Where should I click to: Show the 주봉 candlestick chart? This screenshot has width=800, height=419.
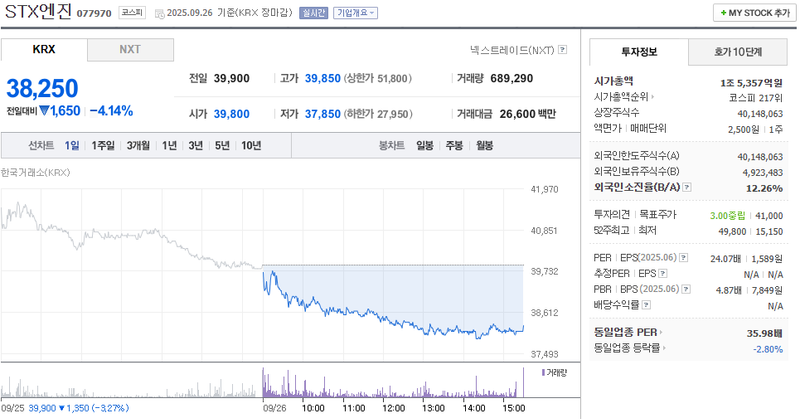click(454, 145)
